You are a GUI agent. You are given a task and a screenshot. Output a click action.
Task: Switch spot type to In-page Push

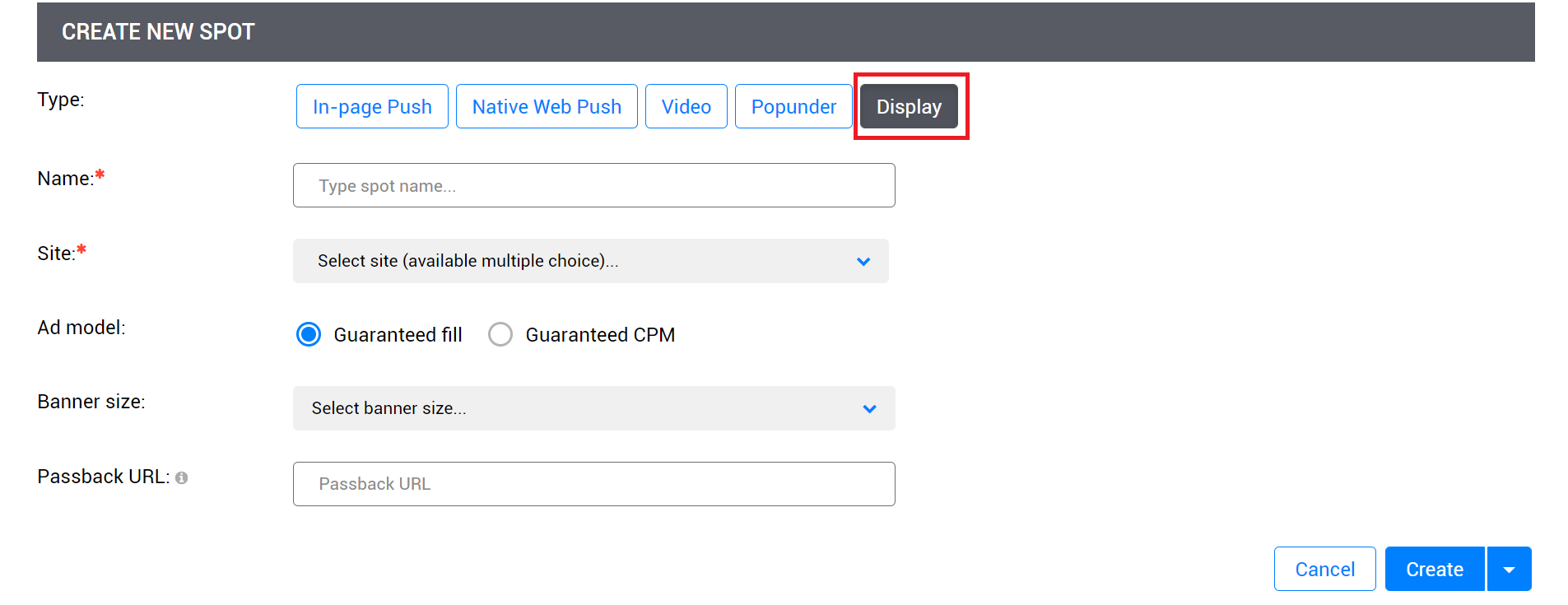[372, 107]
